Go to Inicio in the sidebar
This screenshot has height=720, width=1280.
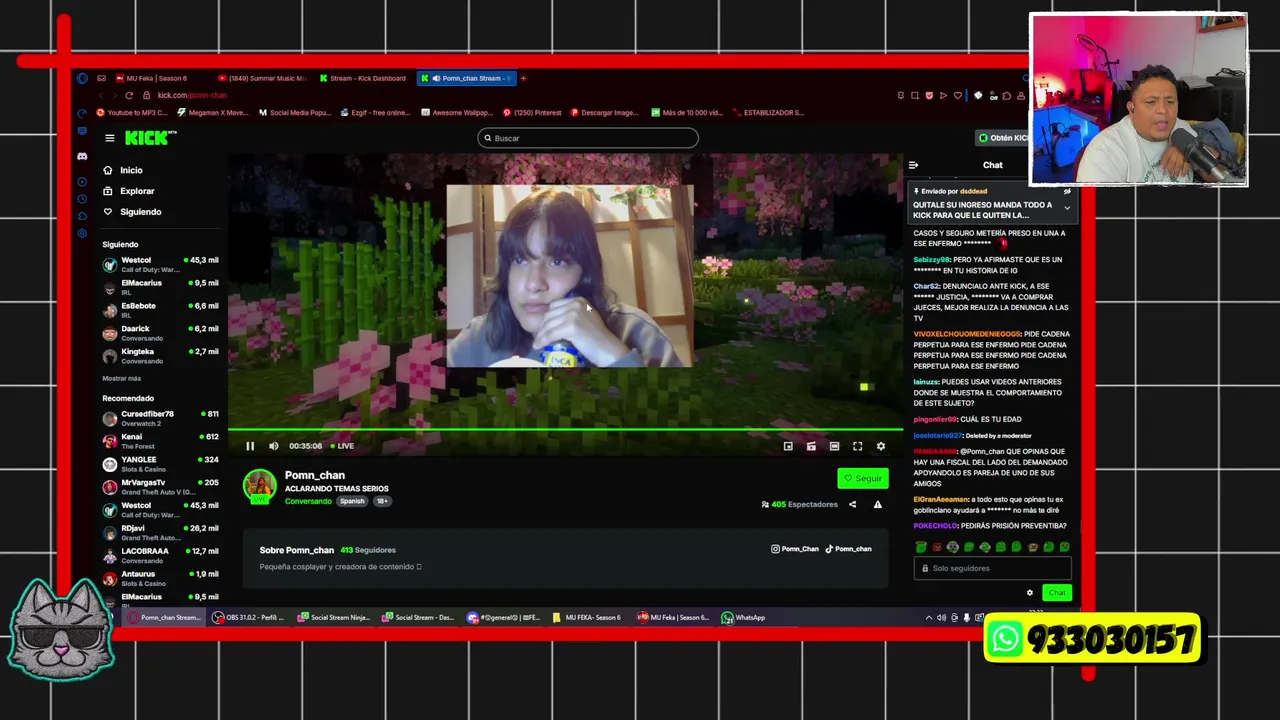click(131, 170)
